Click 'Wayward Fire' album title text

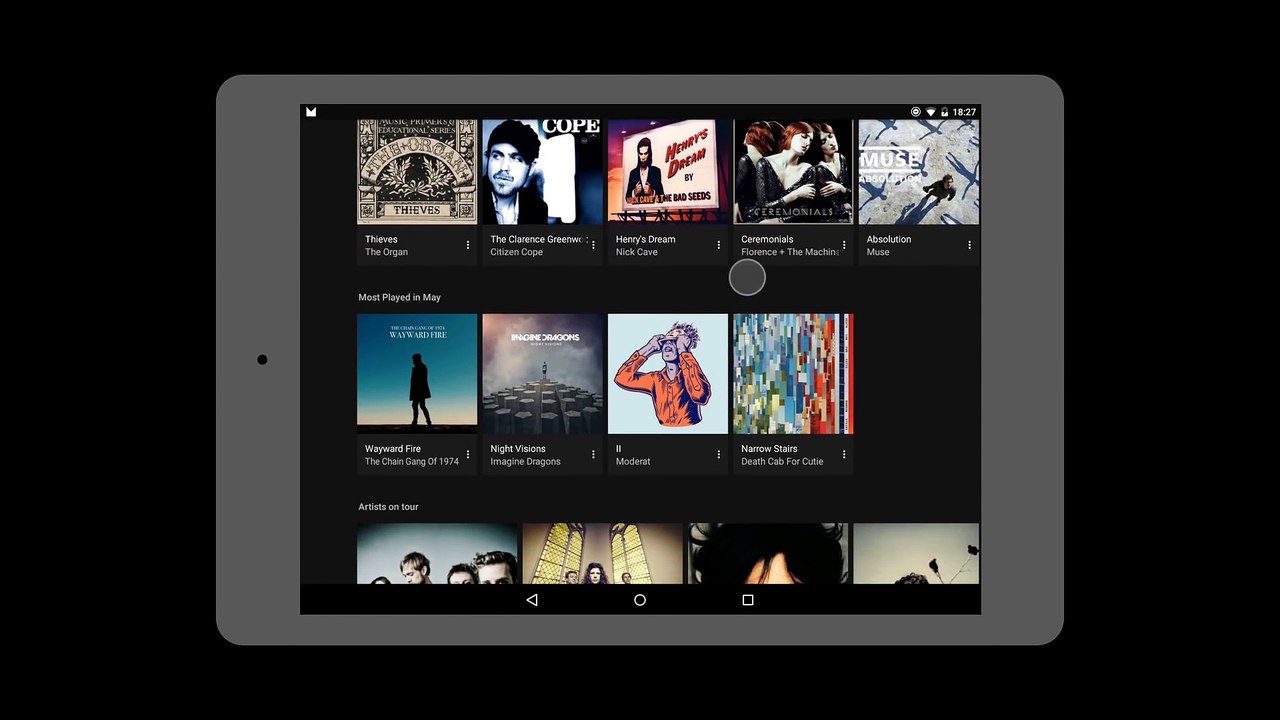pyautogui.click(x=393, y=449)
